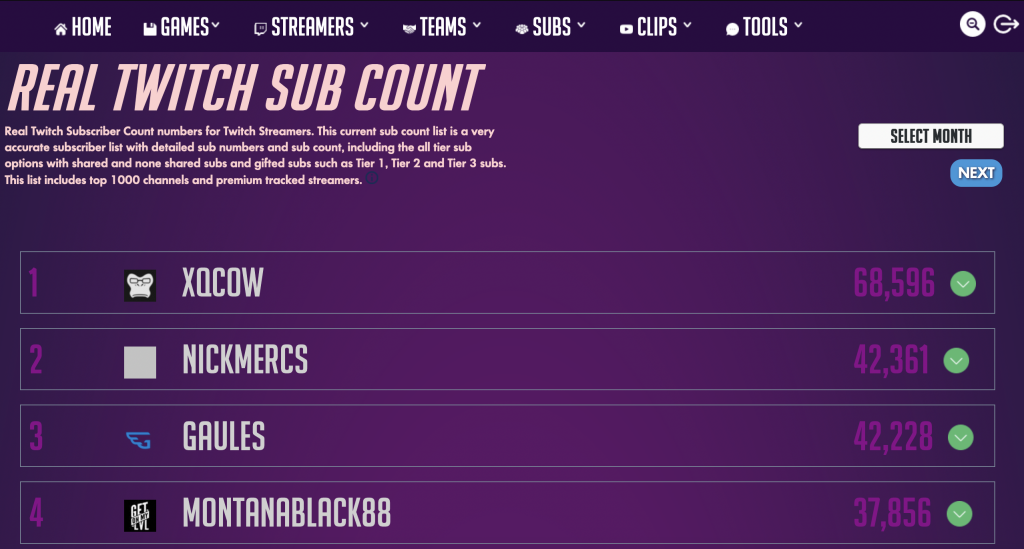
Task: Open the Streamers dropdown menu
Action: (312, 27)
